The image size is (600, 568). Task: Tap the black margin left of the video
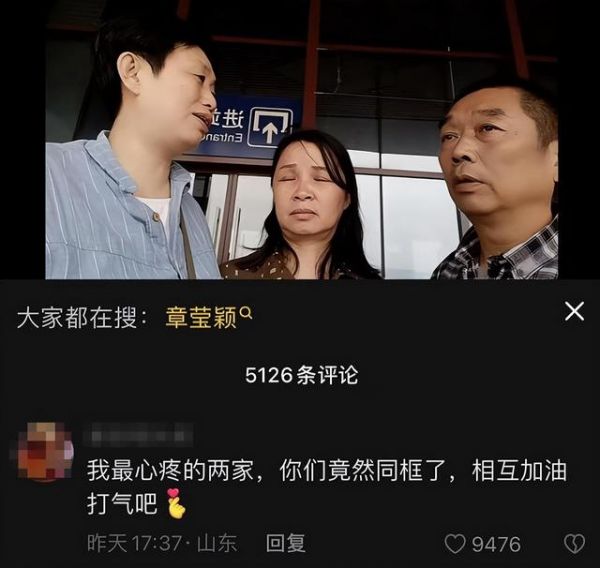pyautogui.click(x=23, y=139)
